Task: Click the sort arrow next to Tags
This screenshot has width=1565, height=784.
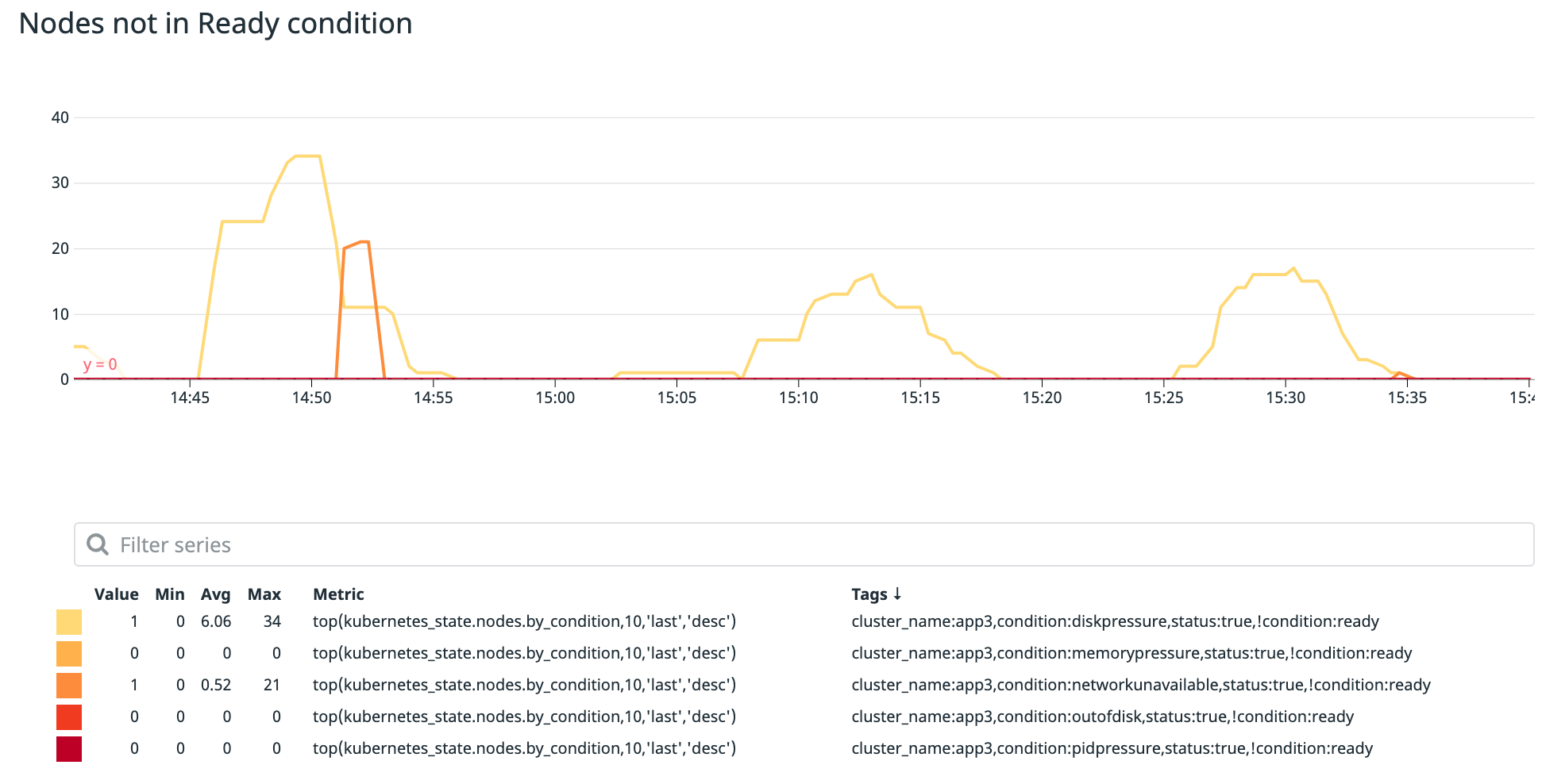Action: pos(898,594)
